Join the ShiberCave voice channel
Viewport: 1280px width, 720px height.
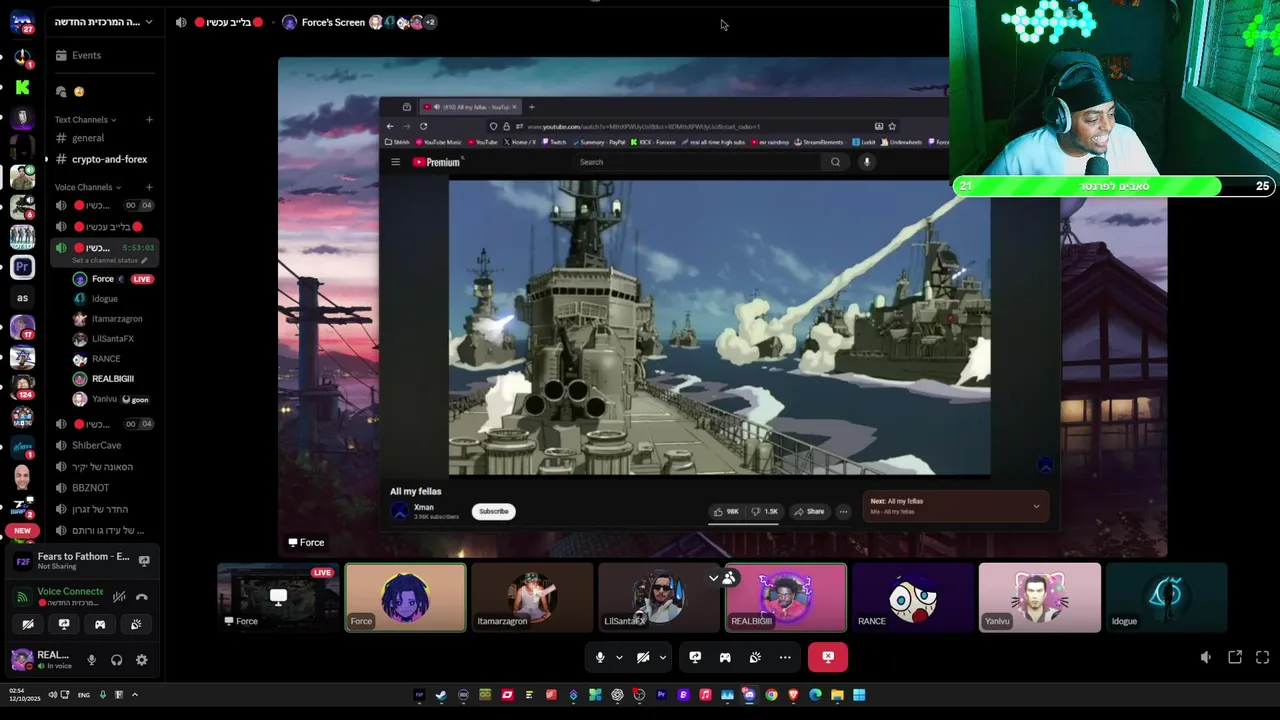104,445
